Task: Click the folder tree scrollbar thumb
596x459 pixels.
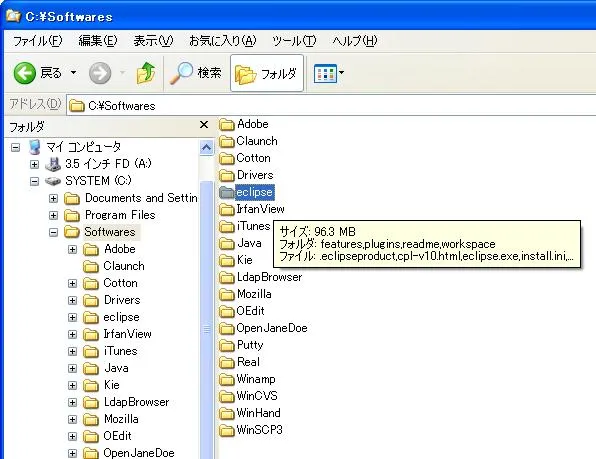Action: pyautogui.click(x=206, y=320)
